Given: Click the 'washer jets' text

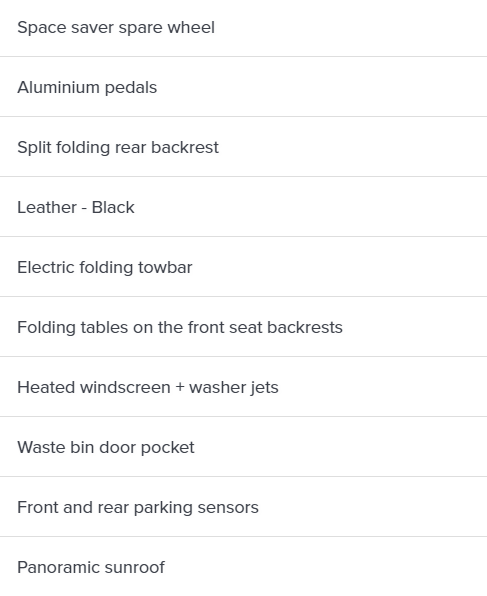Looking at the screenshot, I should [234, 387].
